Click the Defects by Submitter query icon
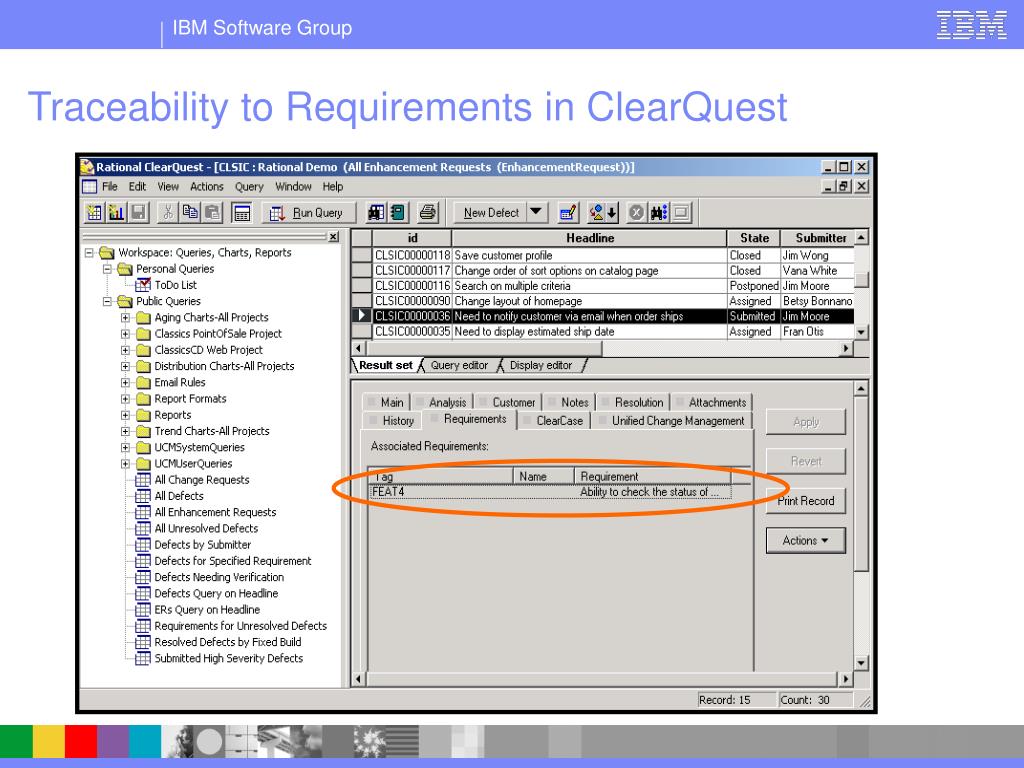Image resolution: width=1024 pixels, height=768 pixels. 142,545
